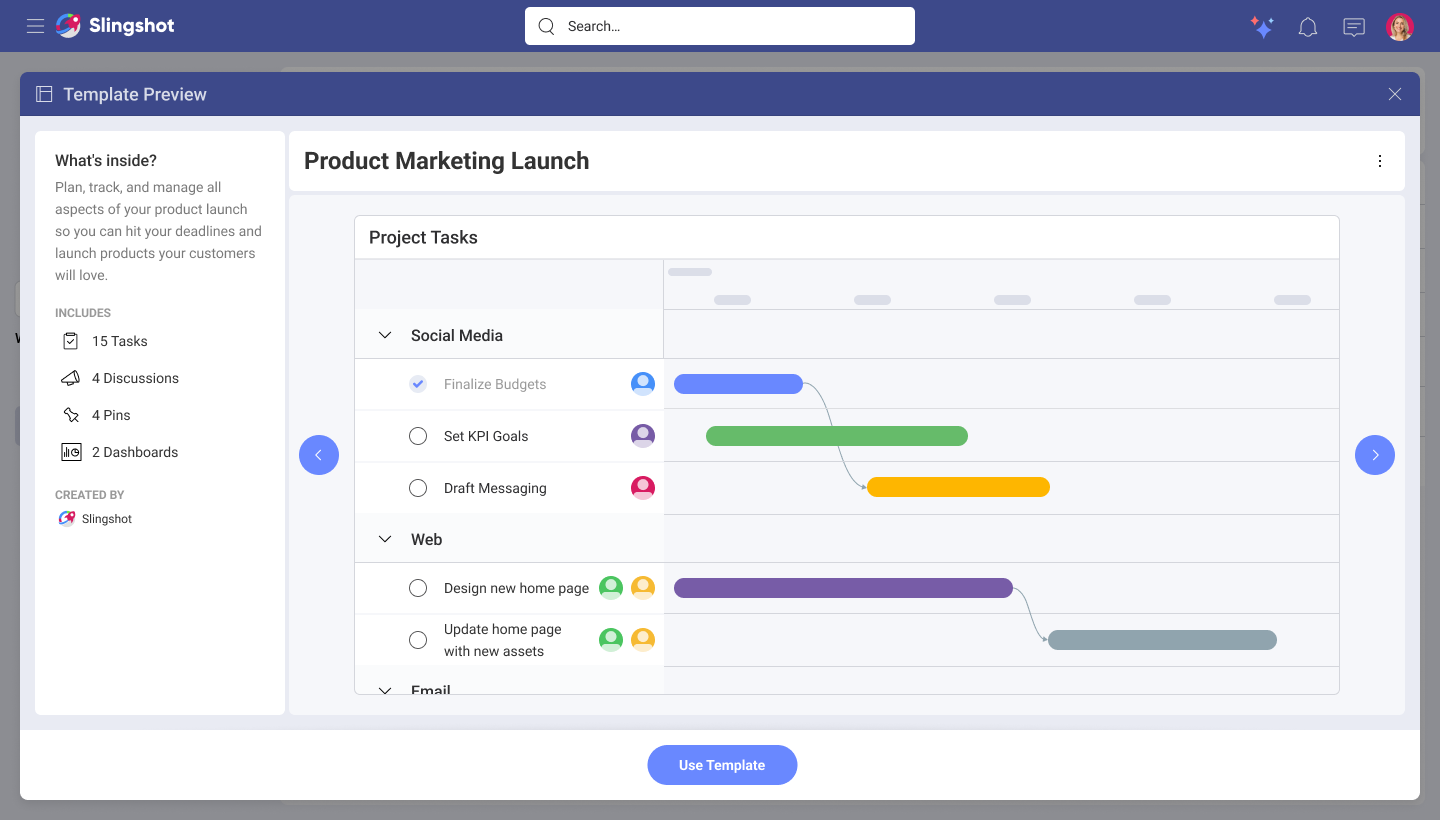Click the 4 Discussions label
The width and height of the screenshot is (1440, 820).
pos(135,378)
